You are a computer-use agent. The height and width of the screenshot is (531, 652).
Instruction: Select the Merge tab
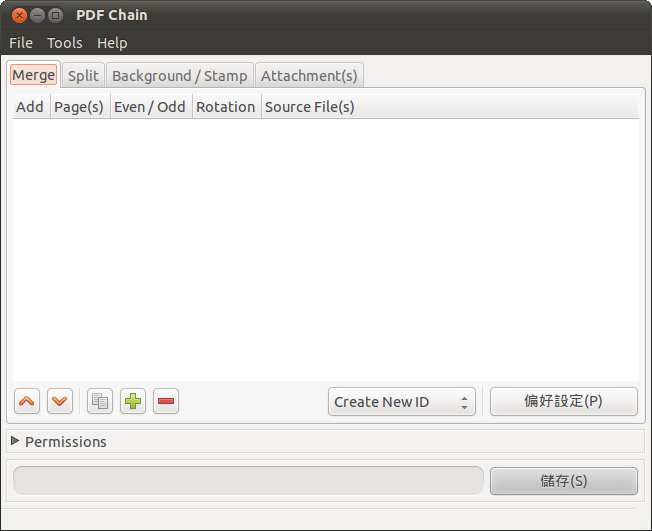pos(34,76)
